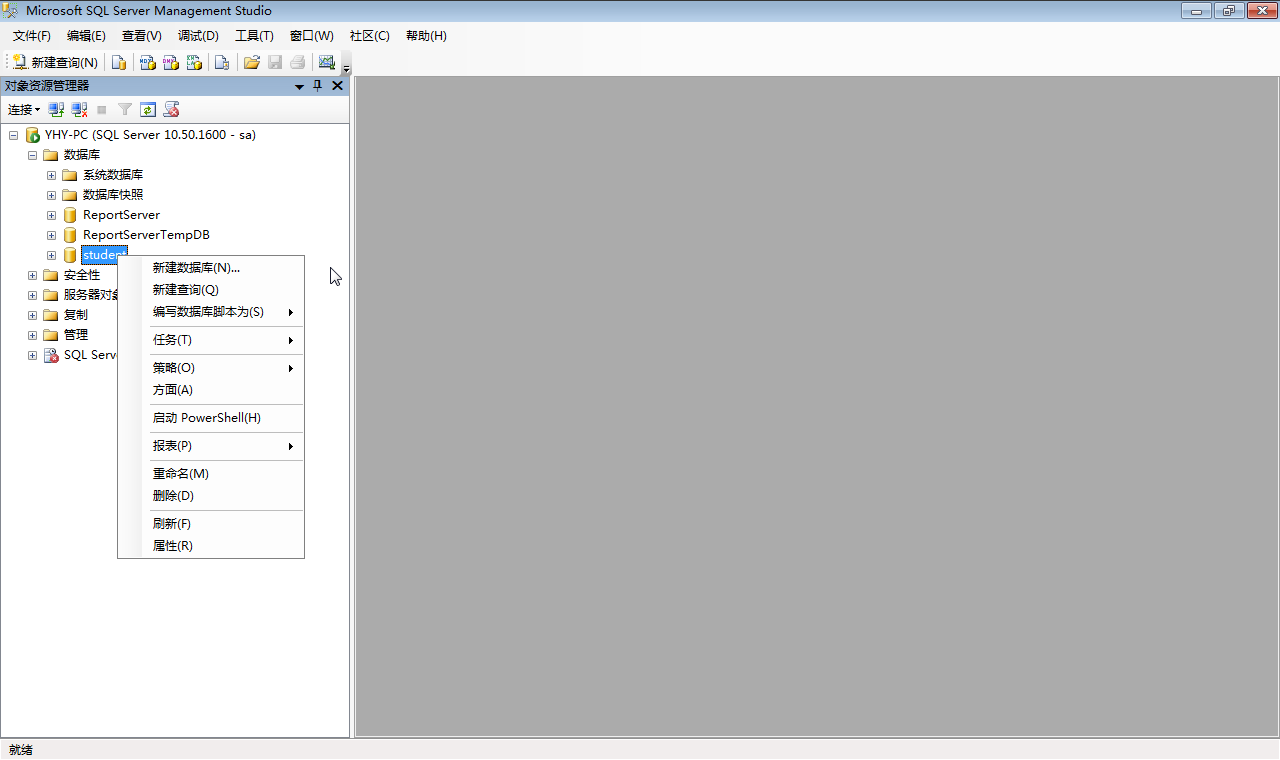Choose 新建查询(Q) from context menu

point(211,290)
